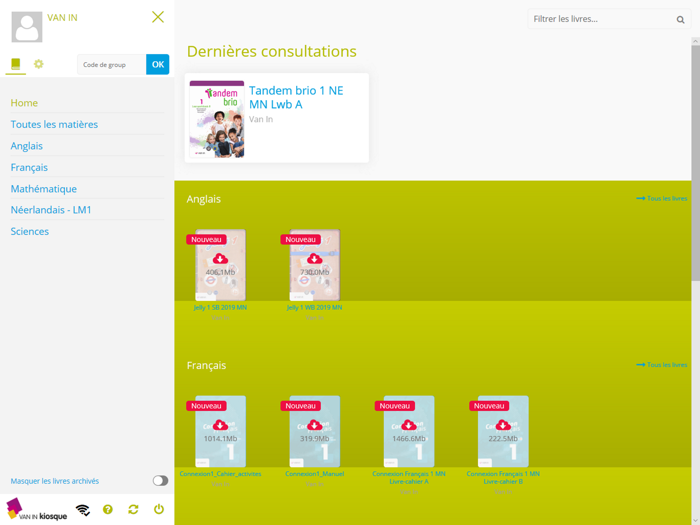Image resolution: width=700 pixels, height=525 pixels.
Task: Select the Sciences subject
Action: (29, 231)
